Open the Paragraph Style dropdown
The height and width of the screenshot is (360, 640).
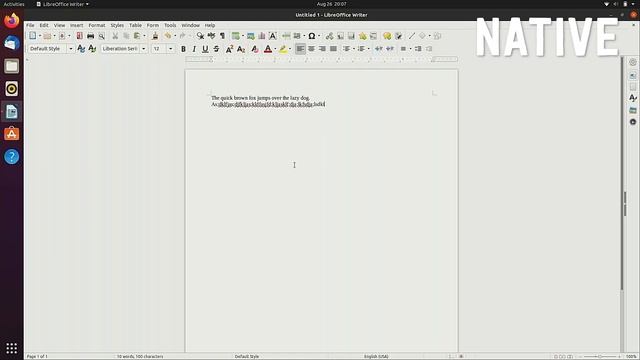[71, 49]
